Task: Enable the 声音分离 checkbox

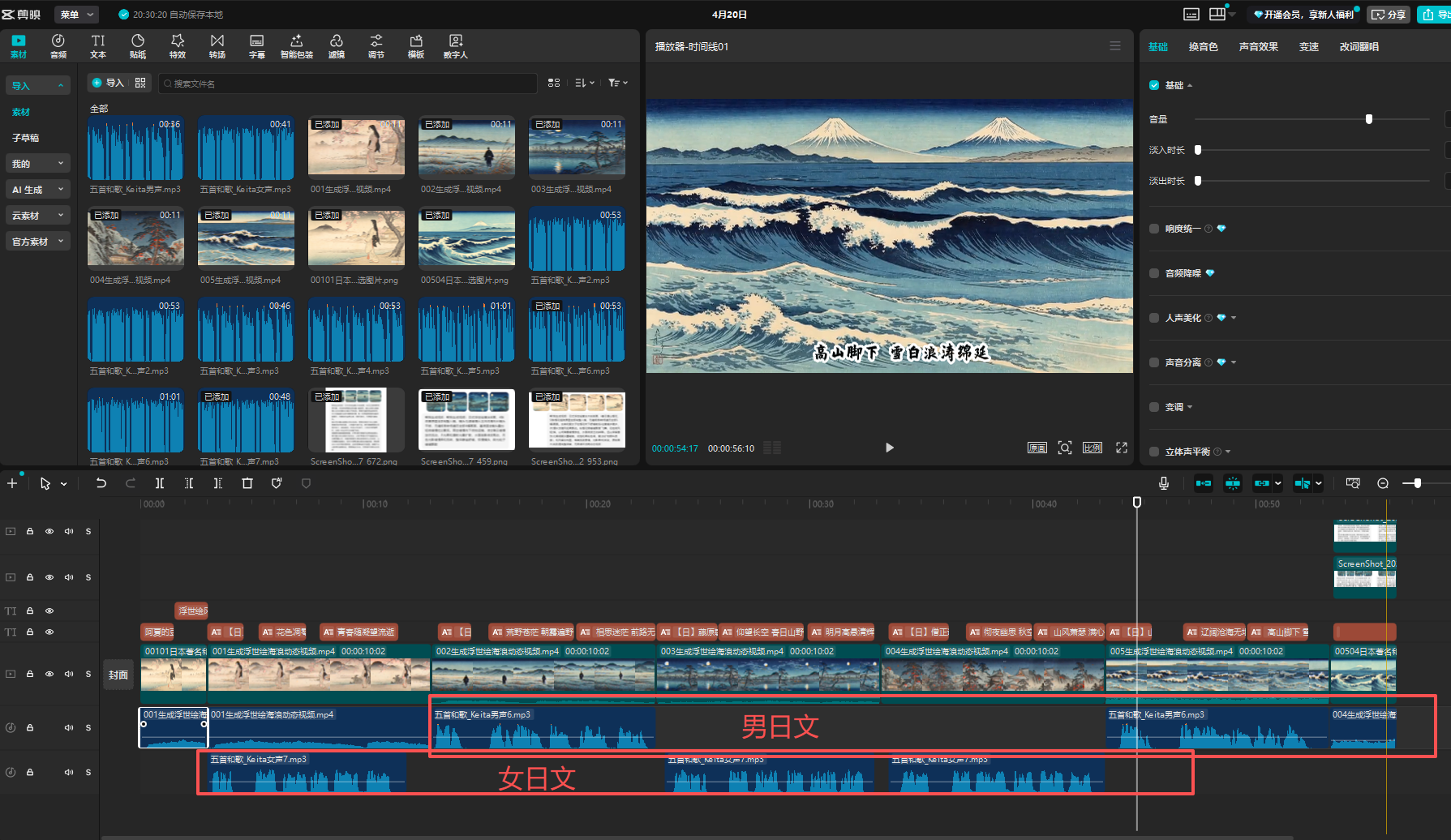Action: click(1154, 362)
